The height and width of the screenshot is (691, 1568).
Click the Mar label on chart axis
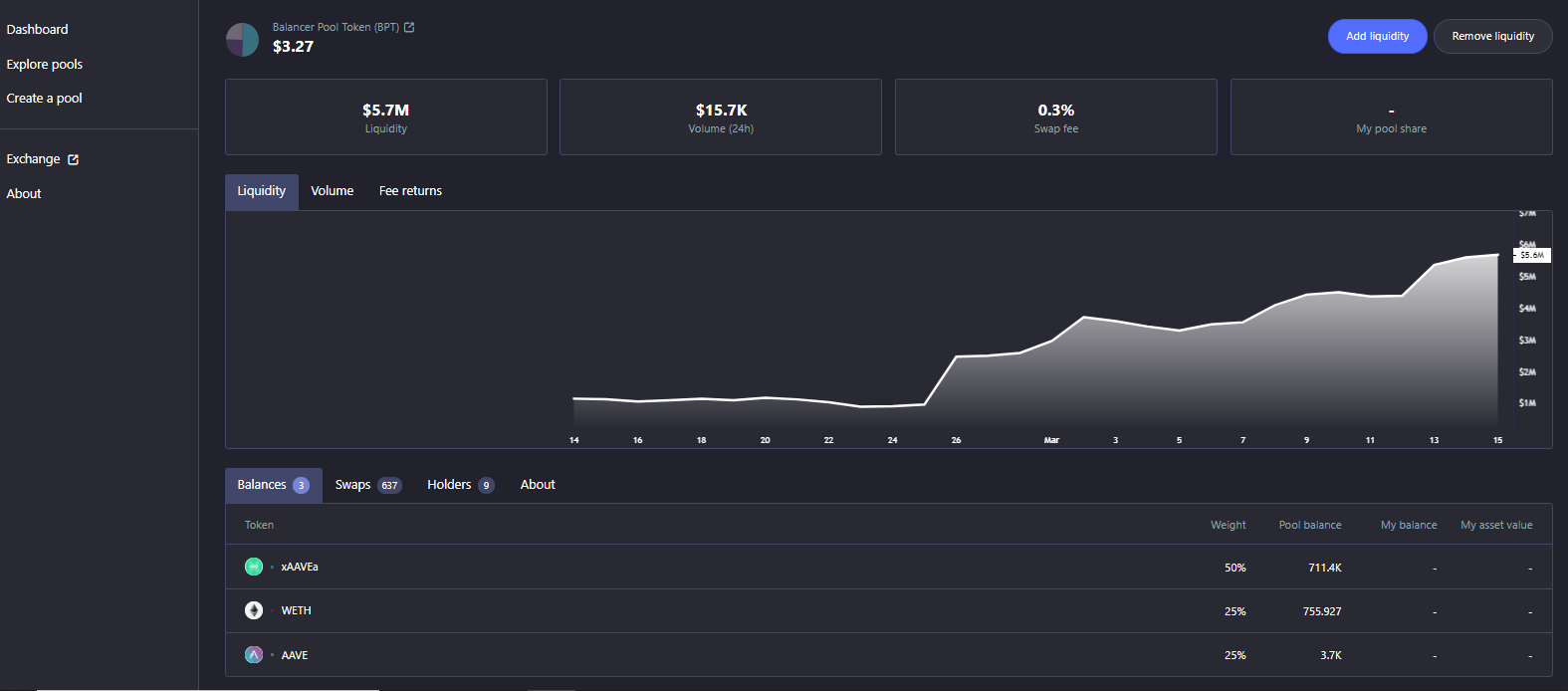[1051, 440]
